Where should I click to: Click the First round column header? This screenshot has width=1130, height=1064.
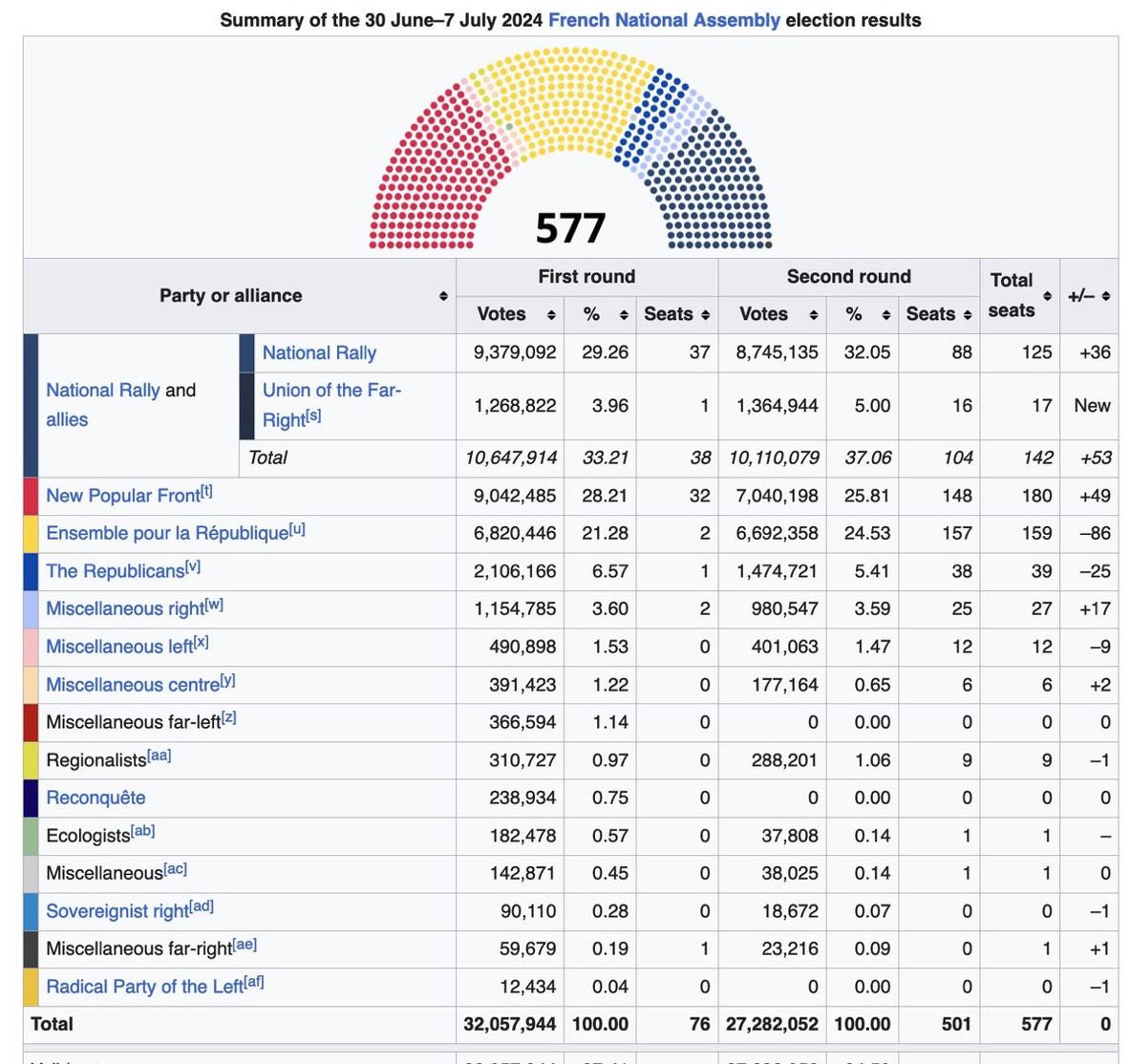click(x=586, y=277)
